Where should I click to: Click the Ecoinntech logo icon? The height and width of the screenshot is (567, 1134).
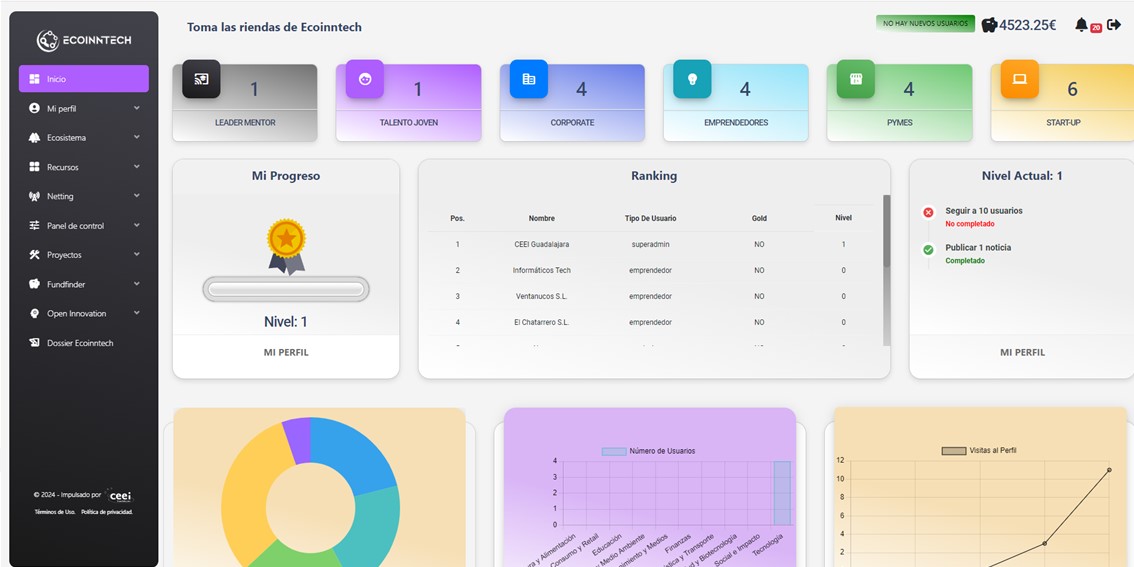click(48, 40)
